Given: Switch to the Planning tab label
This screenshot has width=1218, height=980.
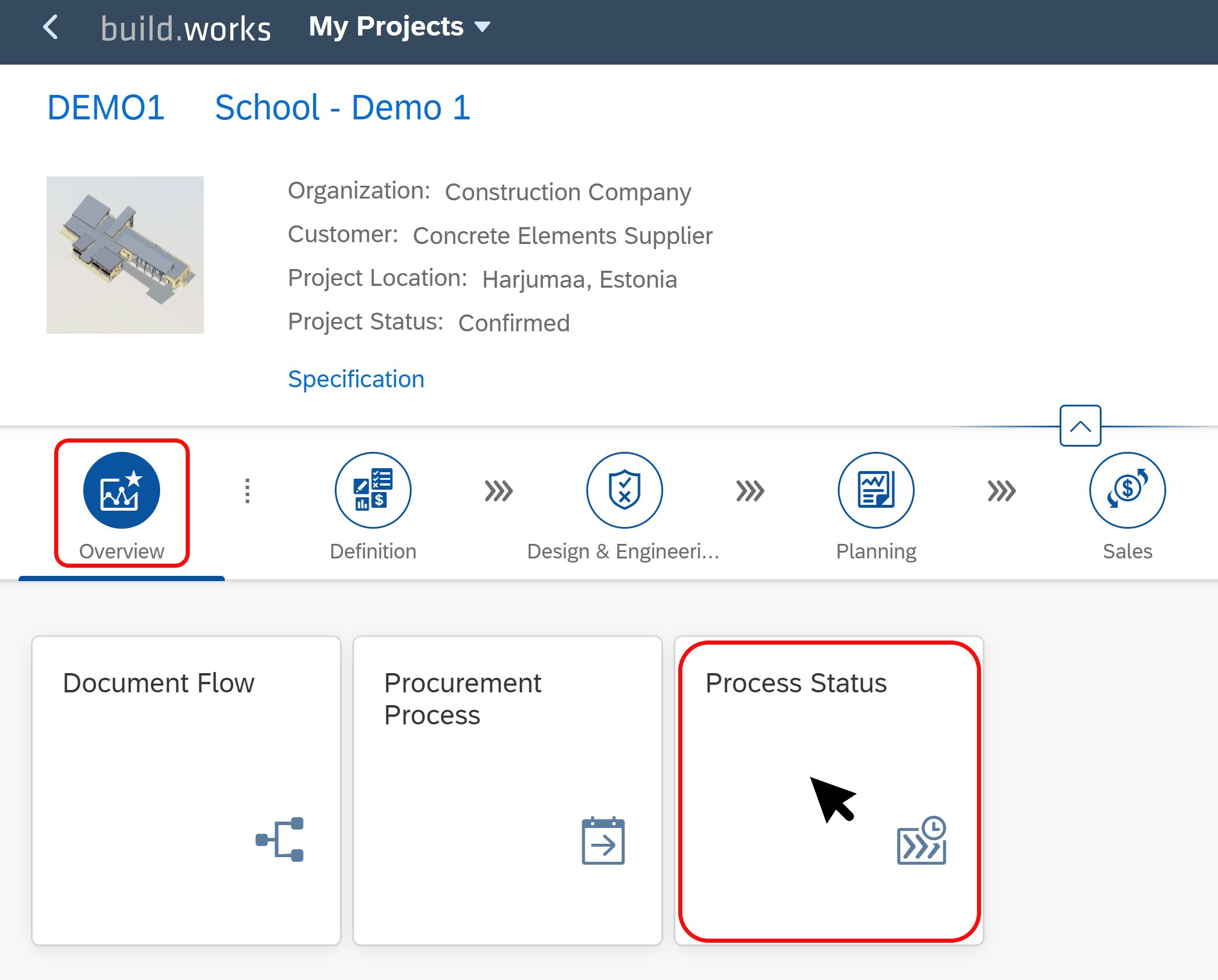Looking at the screenshot, I should point(876,551).
